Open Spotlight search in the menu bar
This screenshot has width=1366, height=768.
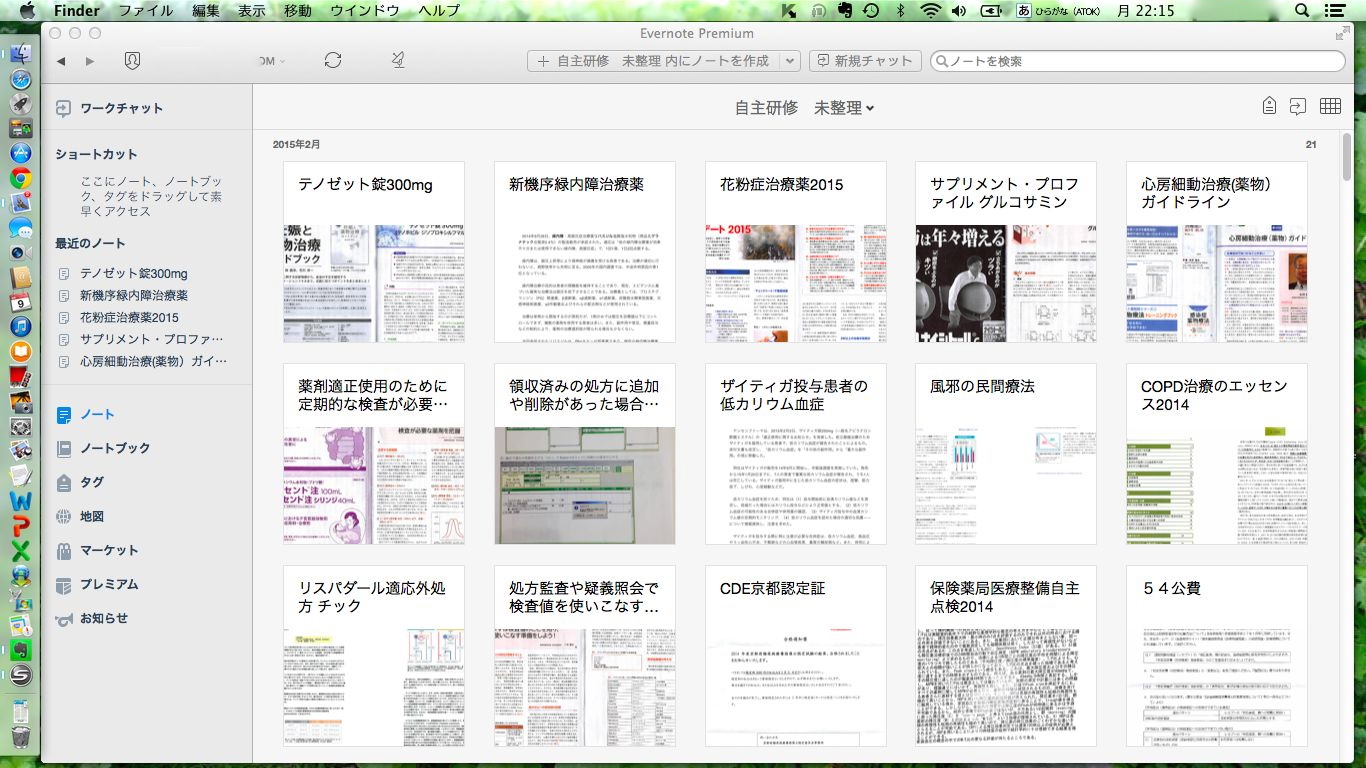tap(1302, 11)
